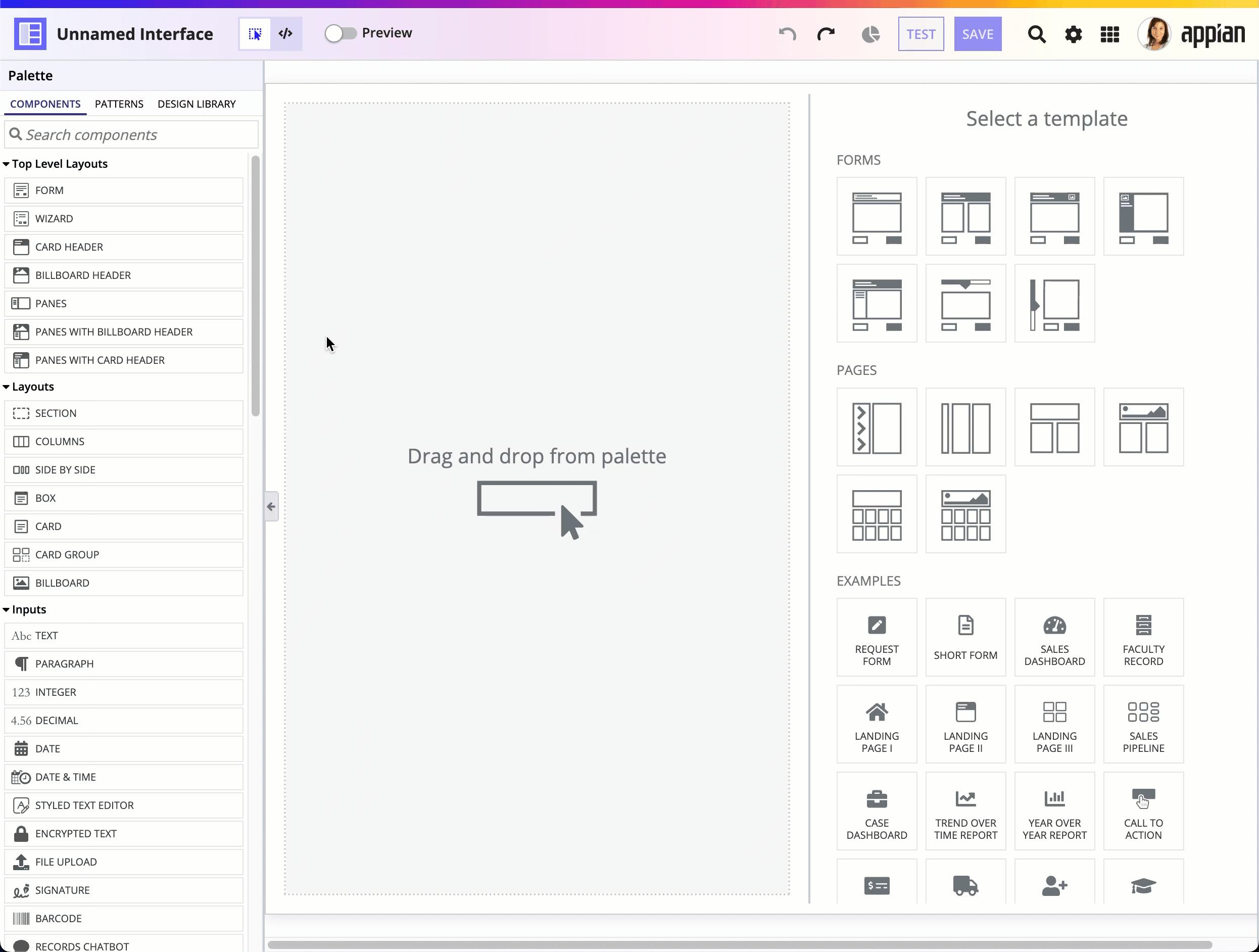
Task: Open the apps grid navigation menu
Action: click(1109, 34)
